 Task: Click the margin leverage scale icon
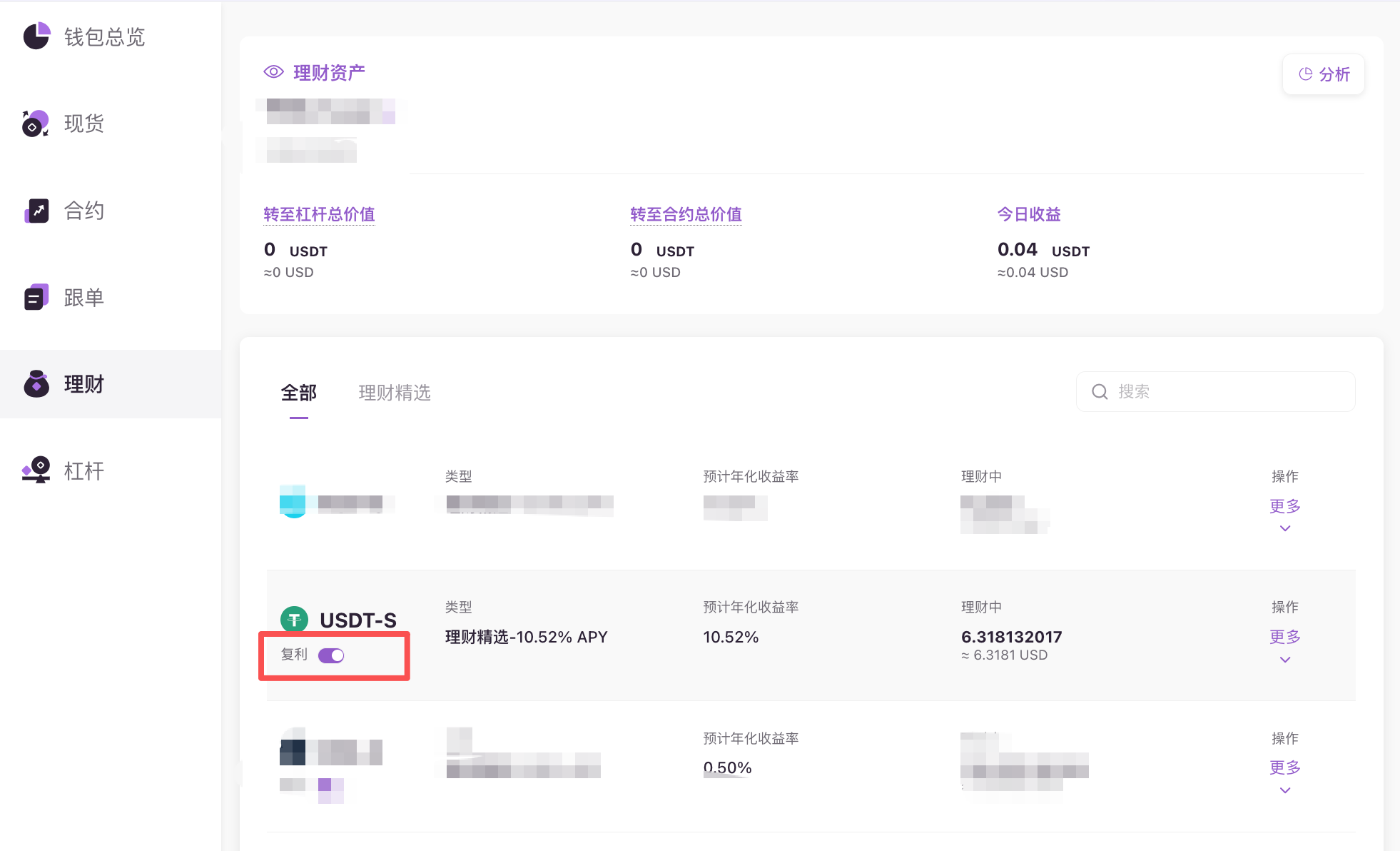pos(36,470)
